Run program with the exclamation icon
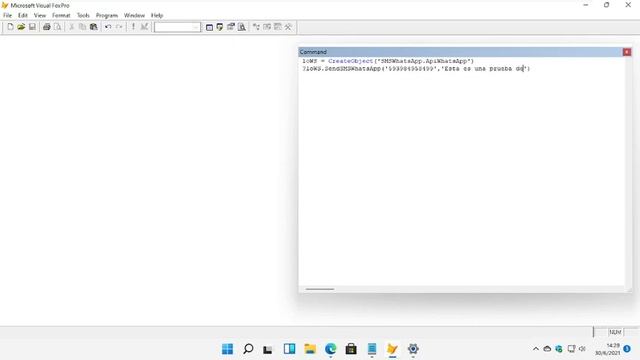 click(x=133, y=27)
